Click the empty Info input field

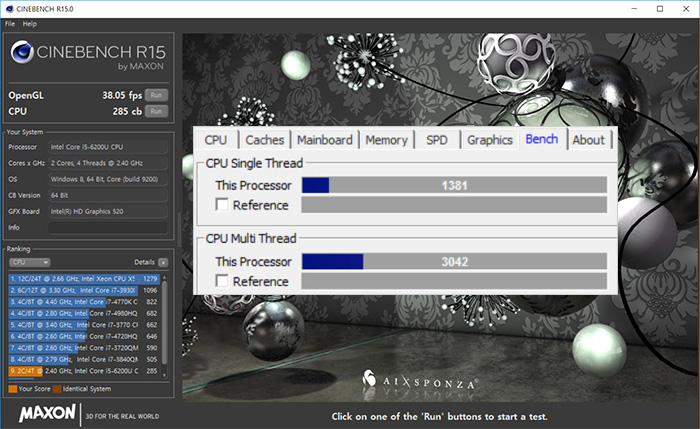pyautogui.click(x=108, y=228)
